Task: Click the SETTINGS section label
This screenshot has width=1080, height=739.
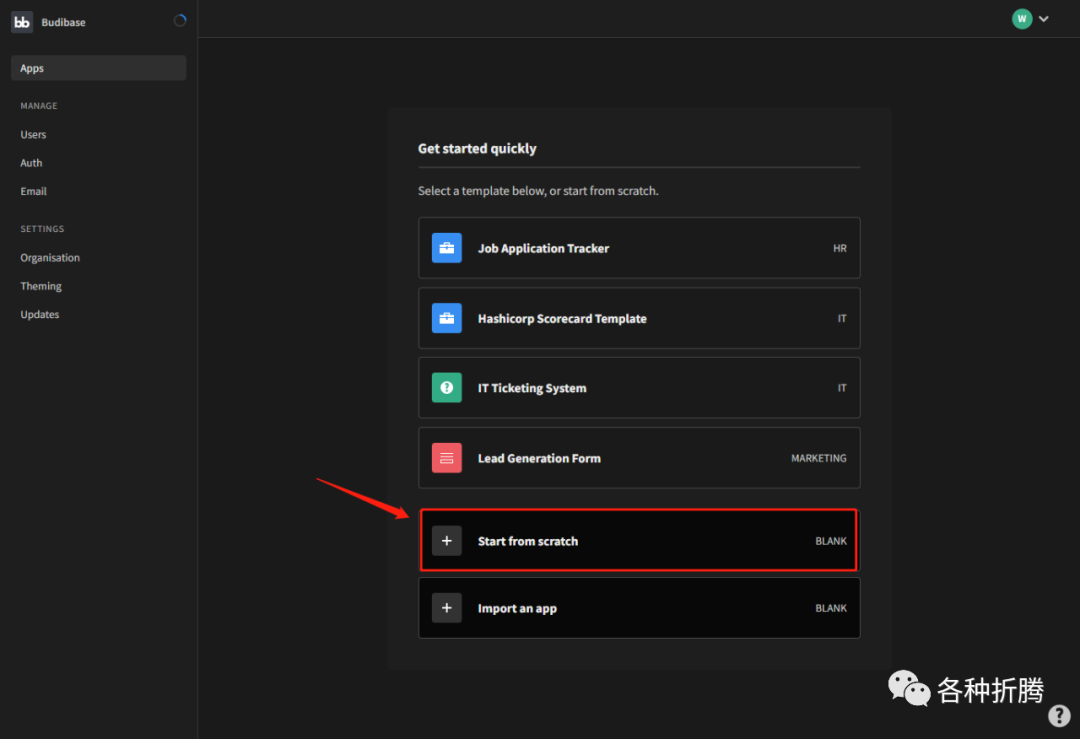Action: coord(42,229)
